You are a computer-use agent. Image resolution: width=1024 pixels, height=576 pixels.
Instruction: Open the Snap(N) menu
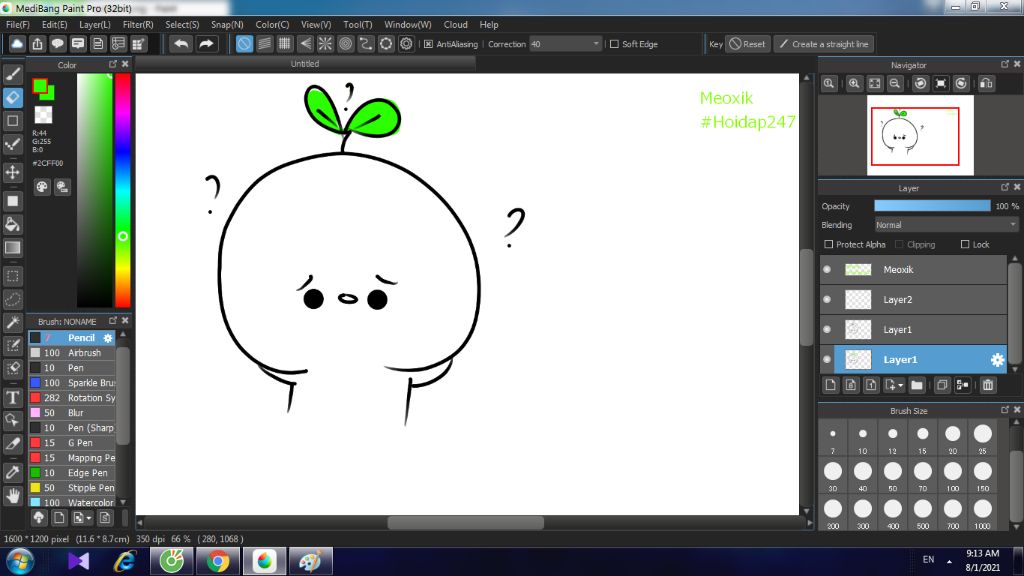point(227,25)
